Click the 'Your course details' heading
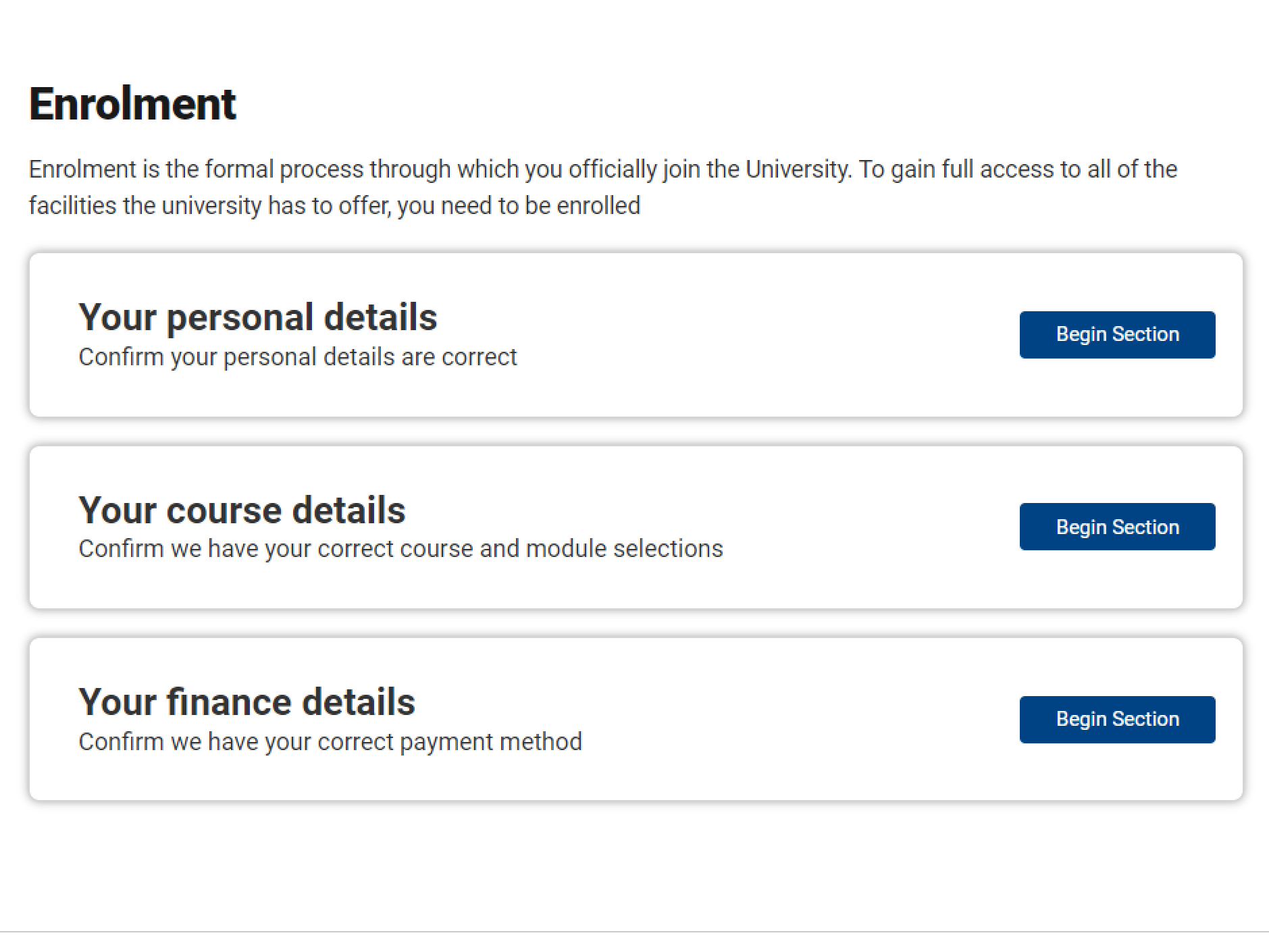The image size is (1269, 952). point(242,510)
